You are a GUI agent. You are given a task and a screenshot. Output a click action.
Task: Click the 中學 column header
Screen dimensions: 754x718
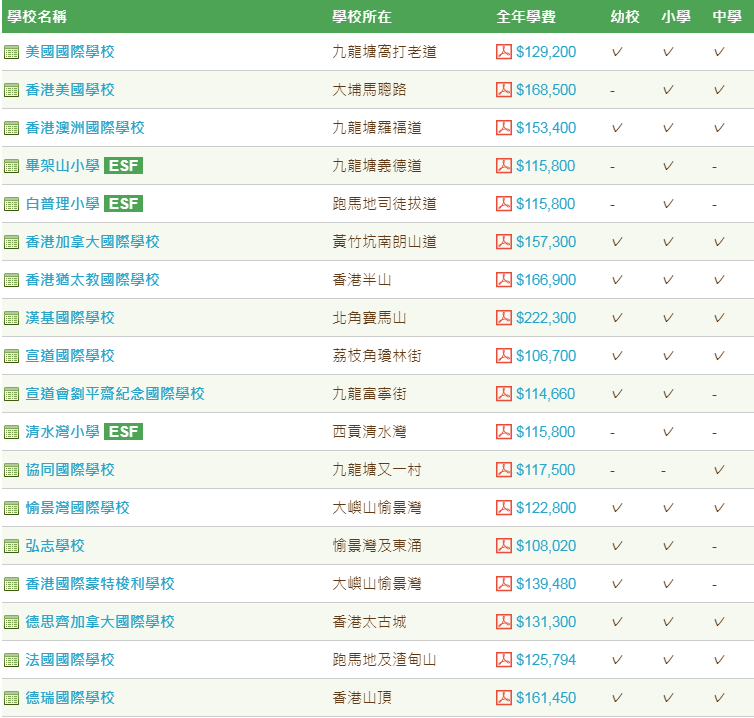tap(727, 17)
